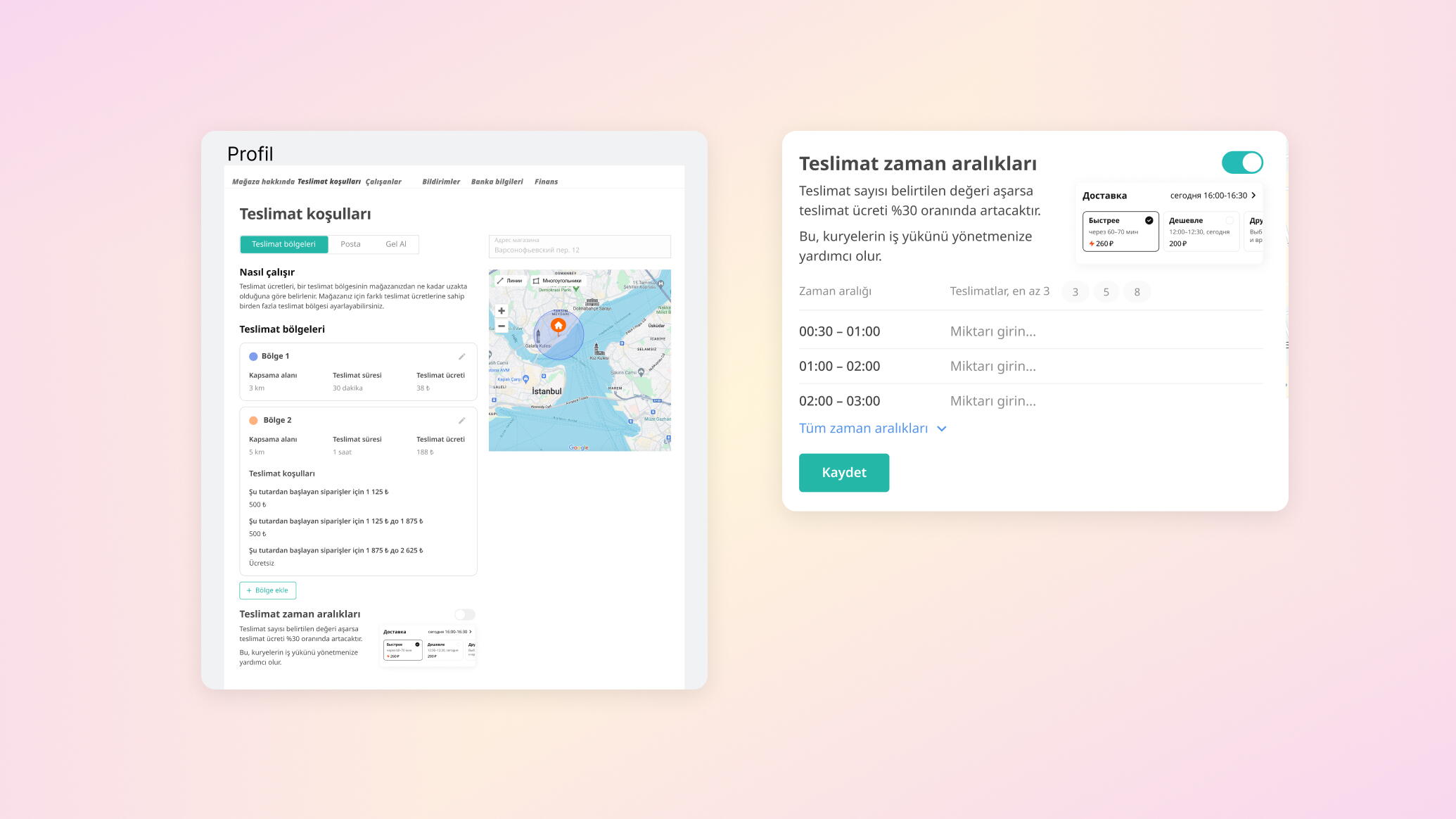This screenshot has width=1456, height=819.
Task: Open the сегодня 16:00-16:30 time chevron
Action: pos(1253,196)
